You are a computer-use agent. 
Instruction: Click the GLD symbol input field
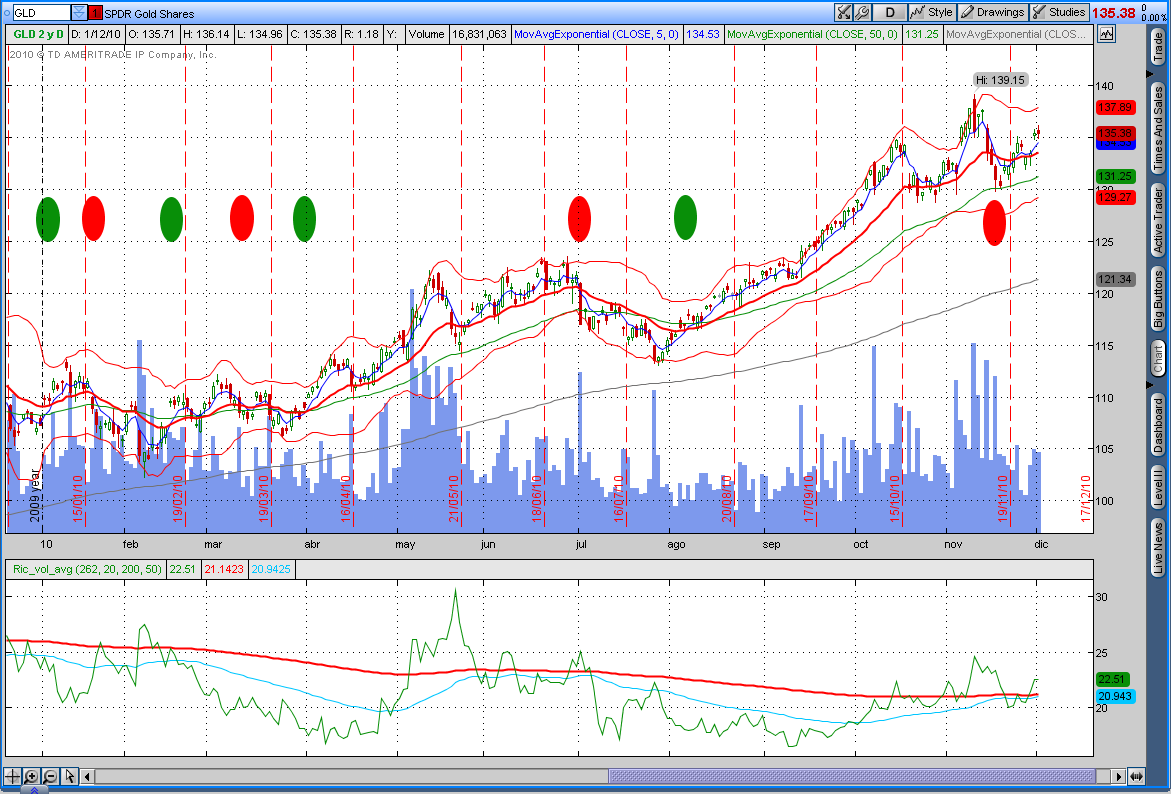[x=40, y=13]
